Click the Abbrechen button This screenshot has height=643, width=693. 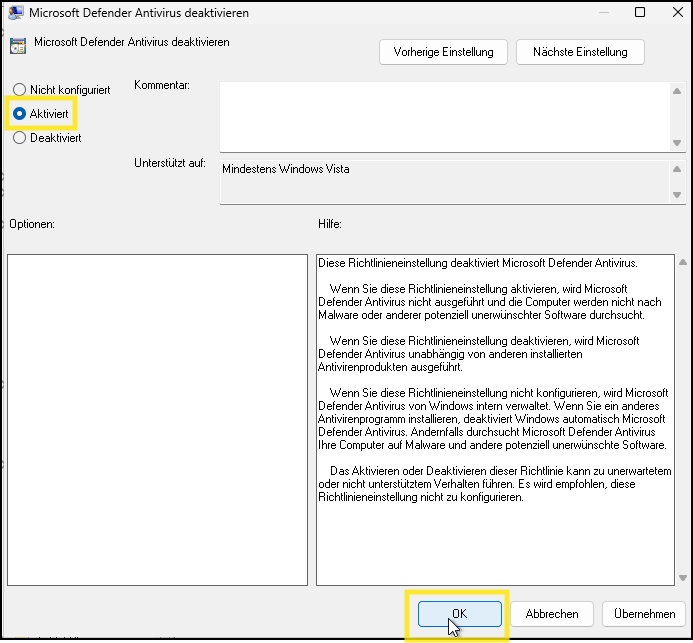(552, 614)
